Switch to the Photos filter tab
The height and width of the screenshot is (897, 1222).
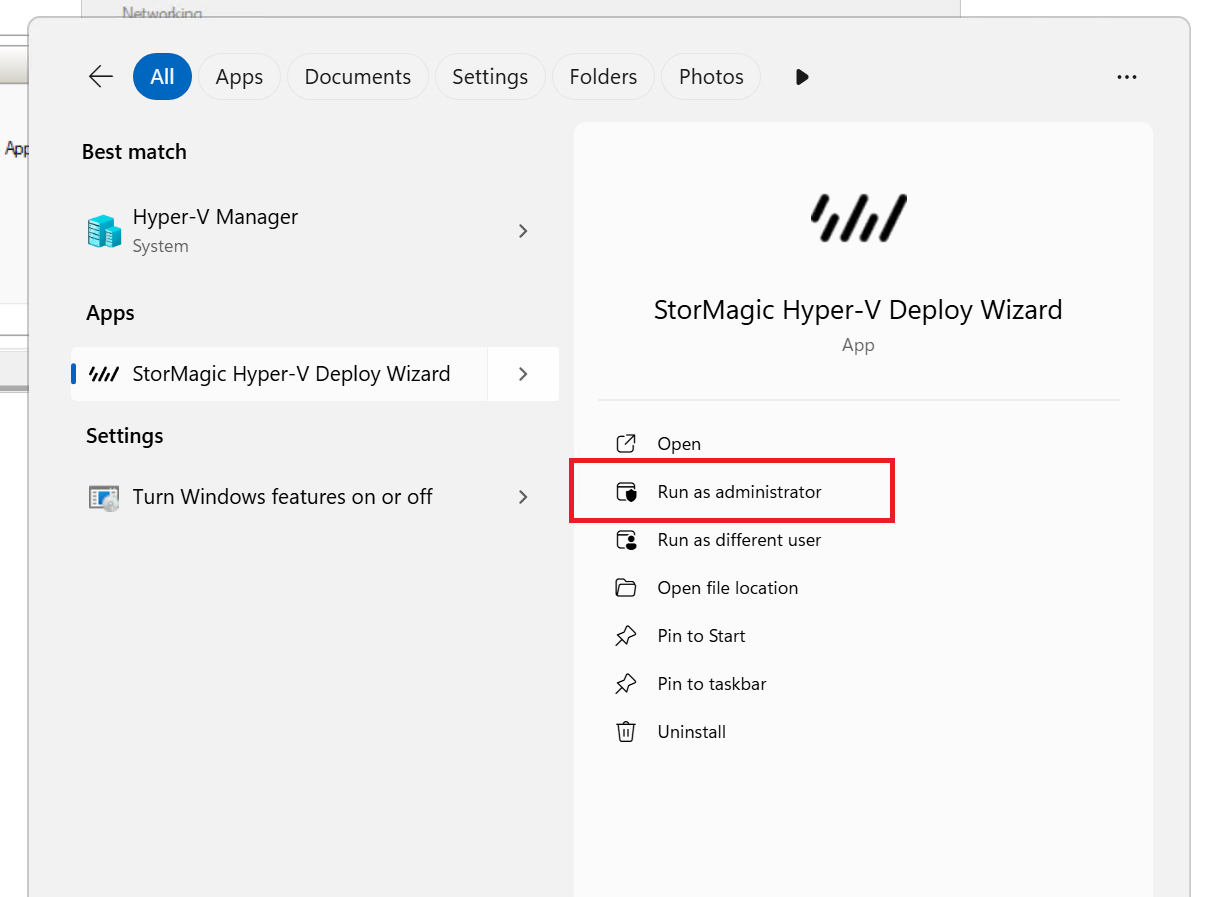point(711,77)
